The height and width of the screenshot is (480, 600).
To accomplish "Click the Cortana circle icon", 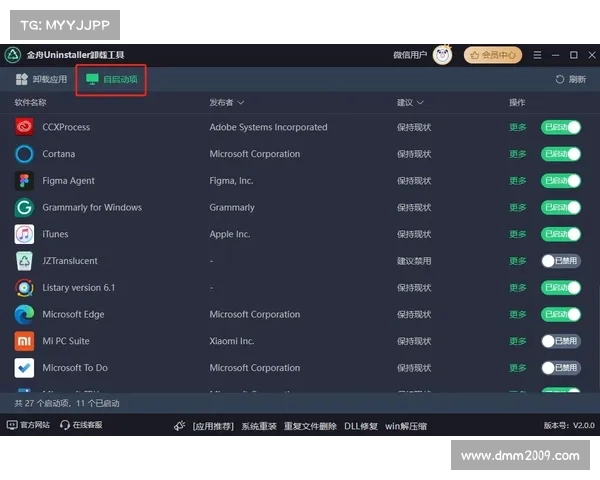I will 24,154.
